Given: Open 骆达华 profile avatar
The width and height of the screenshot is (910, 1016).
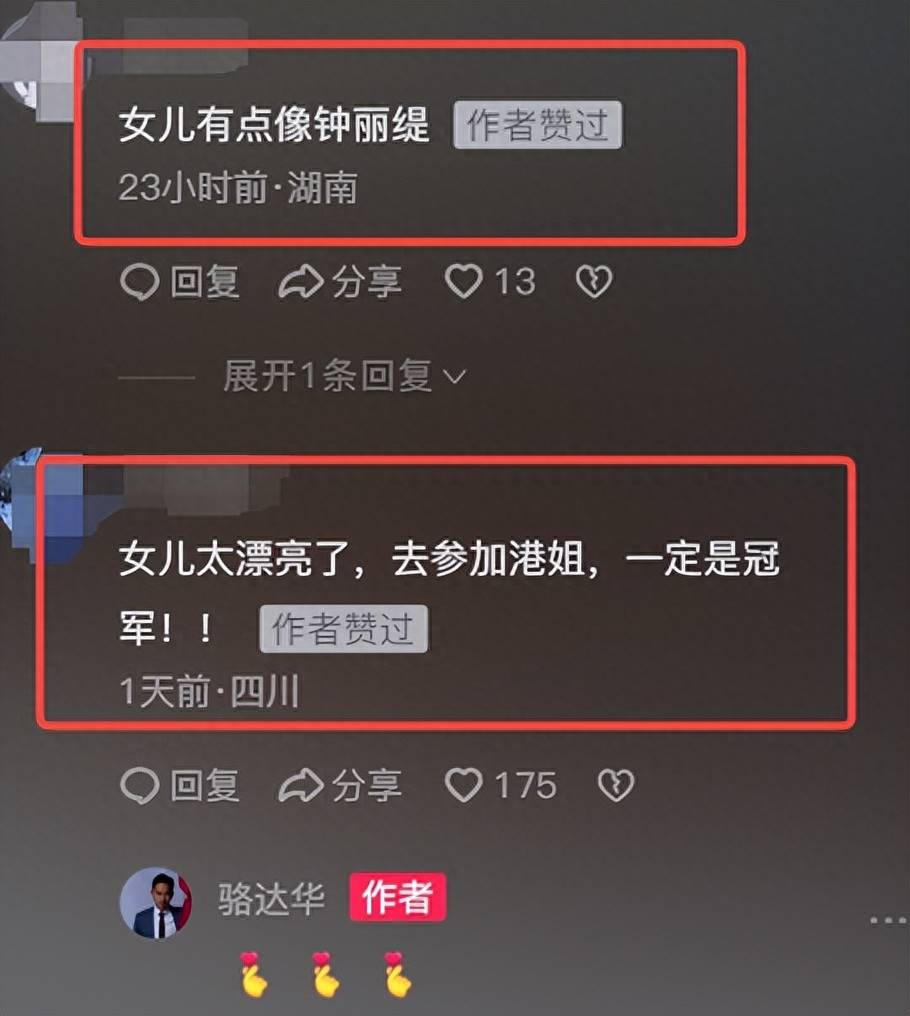Looking at the screenshot, I should pyautogui.click(x=156, y=903).
